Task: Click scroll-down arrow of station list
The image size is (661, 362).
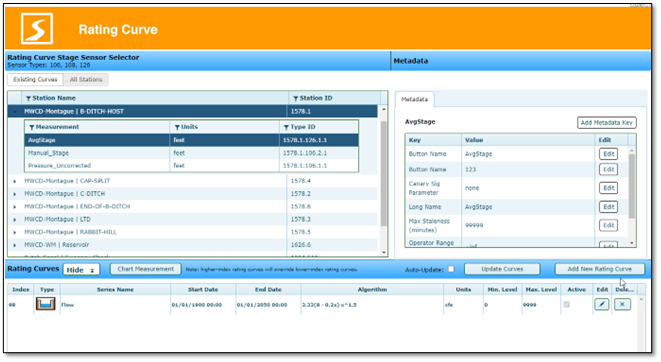Action: (x=384, y=252)
